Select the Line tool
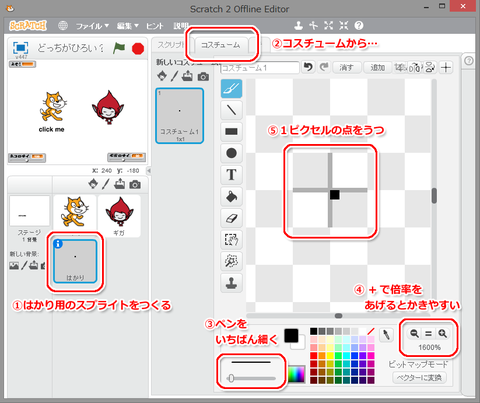 (231, 110)
